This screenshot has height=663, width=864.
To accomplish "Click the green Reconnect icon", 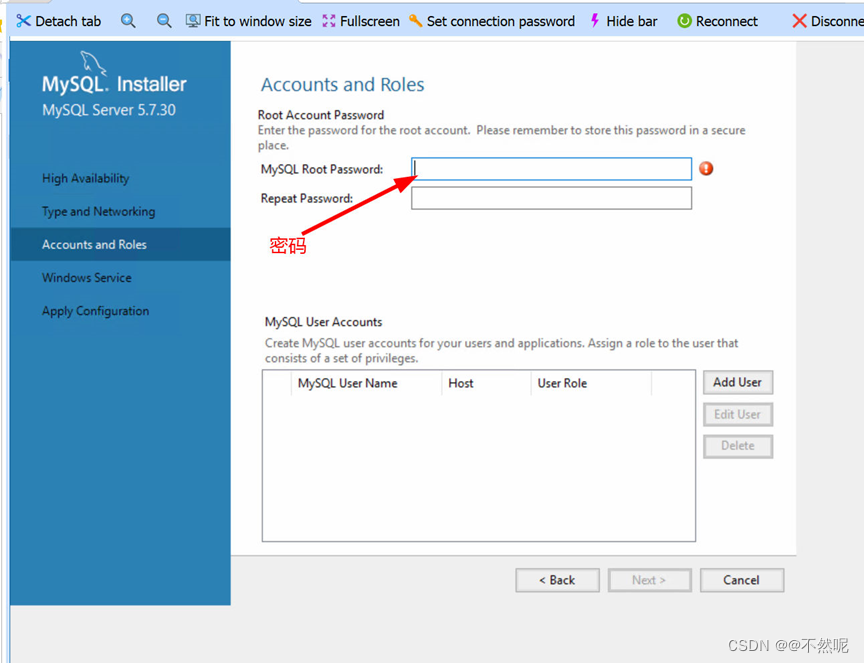I will [684, 21].
